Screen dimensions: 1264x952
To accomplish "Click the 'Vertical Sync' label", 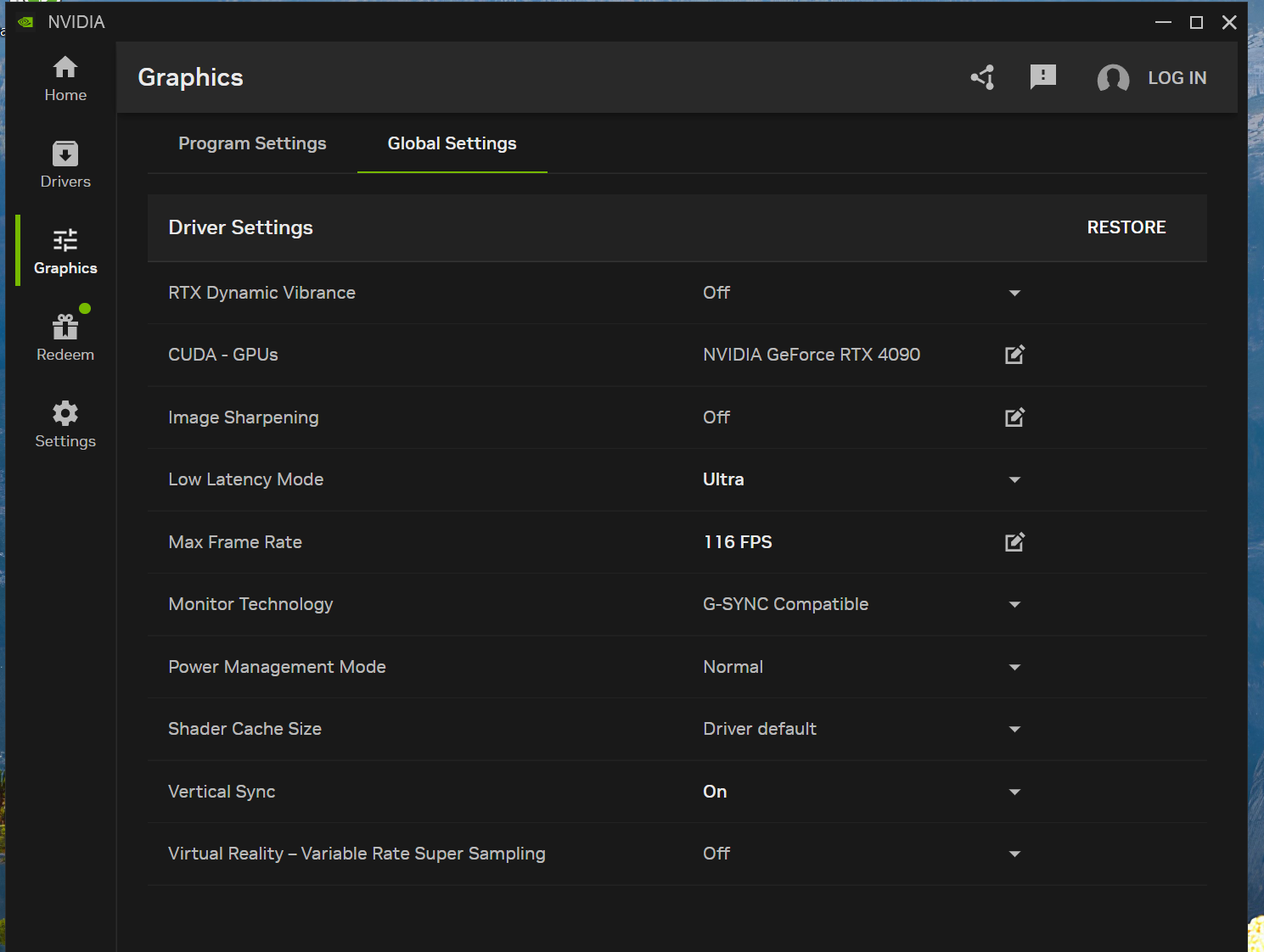I will coord(222,792).
